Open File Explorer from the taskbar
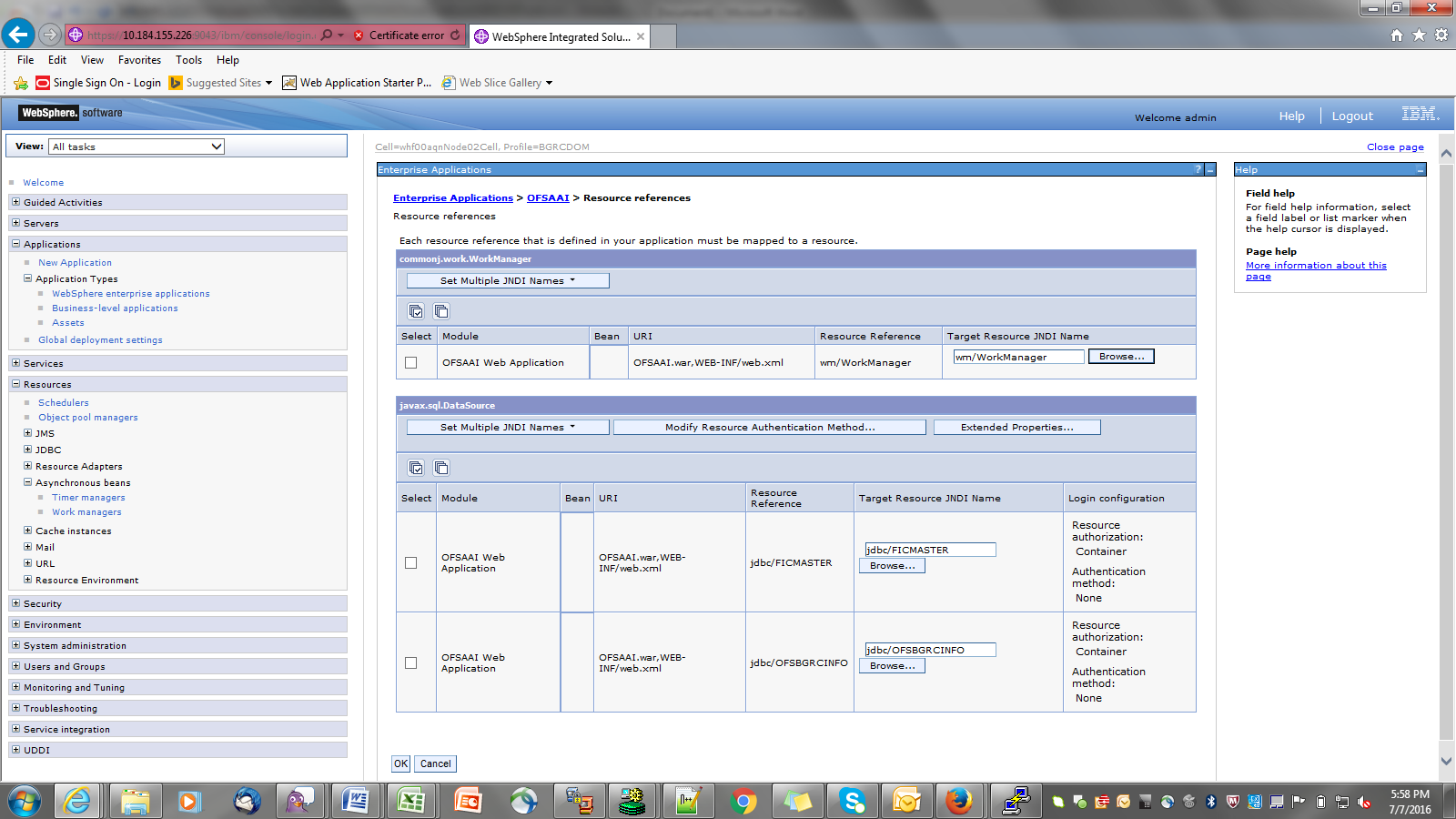 tap(135, 801)
